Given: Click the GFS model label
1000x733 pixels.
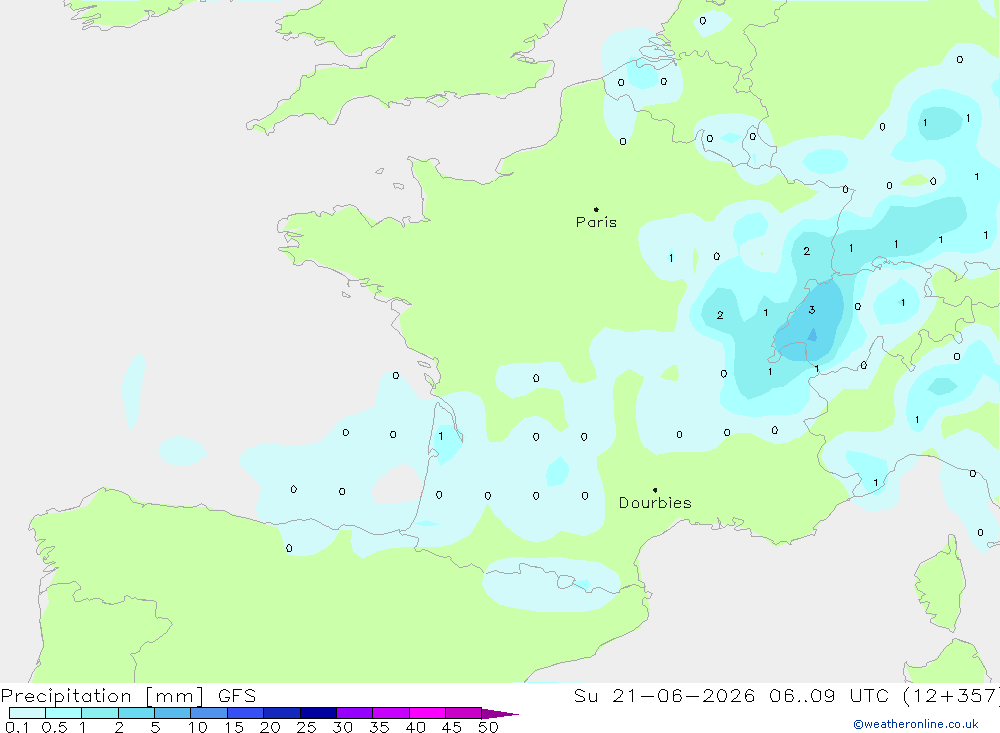Looking at the screenshot, I should pos(237,696).
